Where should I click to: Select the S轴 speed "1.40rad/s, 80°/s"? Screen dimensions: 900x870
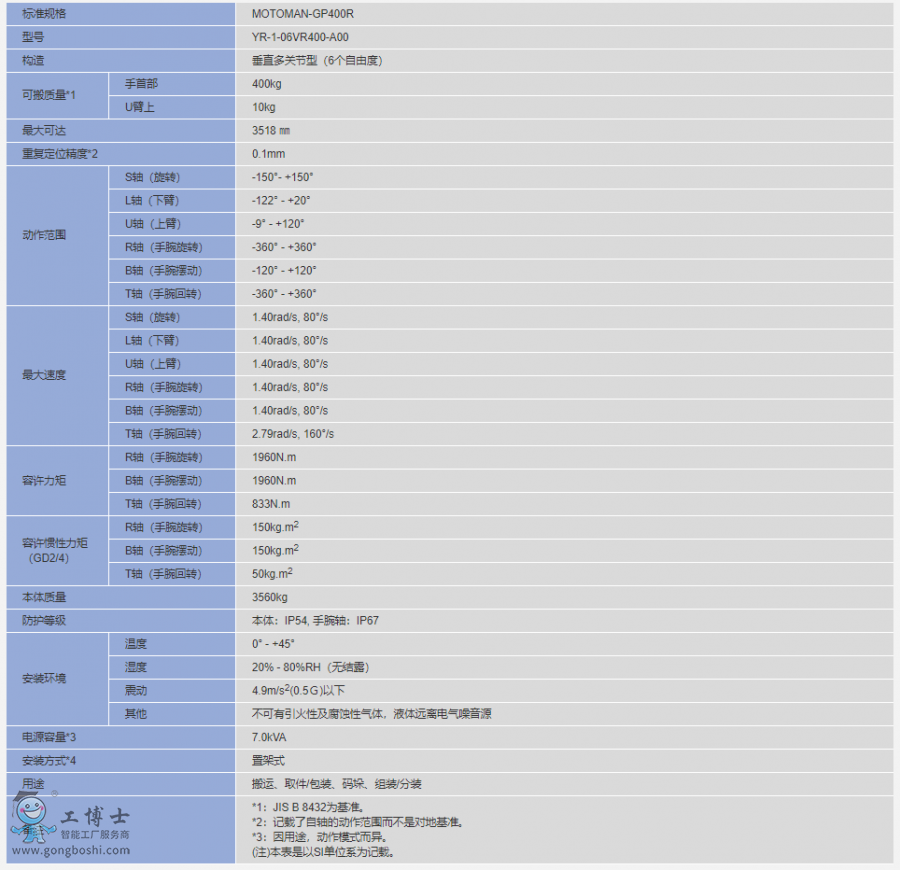[x=290, y=317]
